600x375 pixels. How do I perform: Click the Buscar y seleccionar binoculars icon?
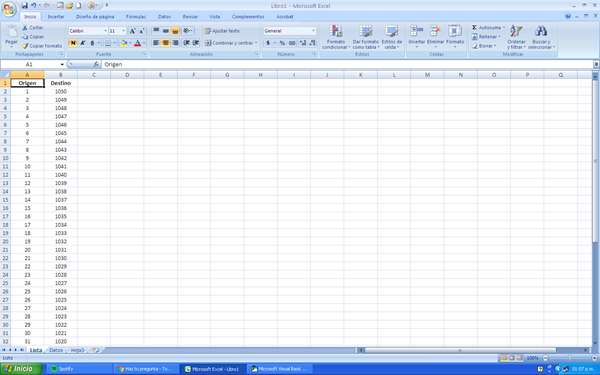coord(541,31)
